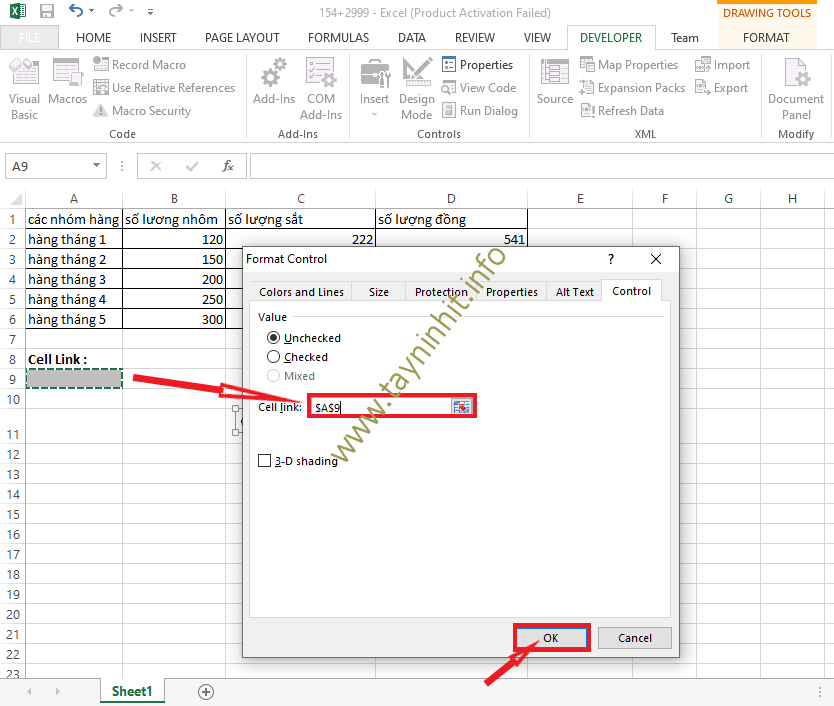Open the XML Source pane
Screen dimensions: 834x706
coord(554,82)
